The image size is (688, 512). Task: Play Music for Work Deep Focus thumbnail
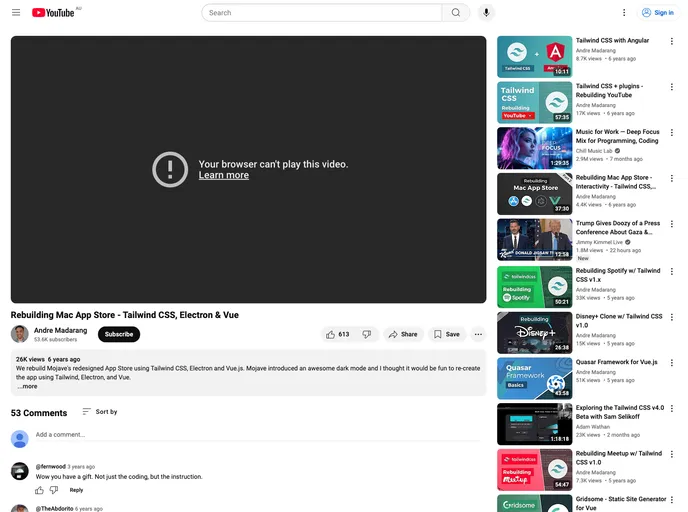coord(534,148)
